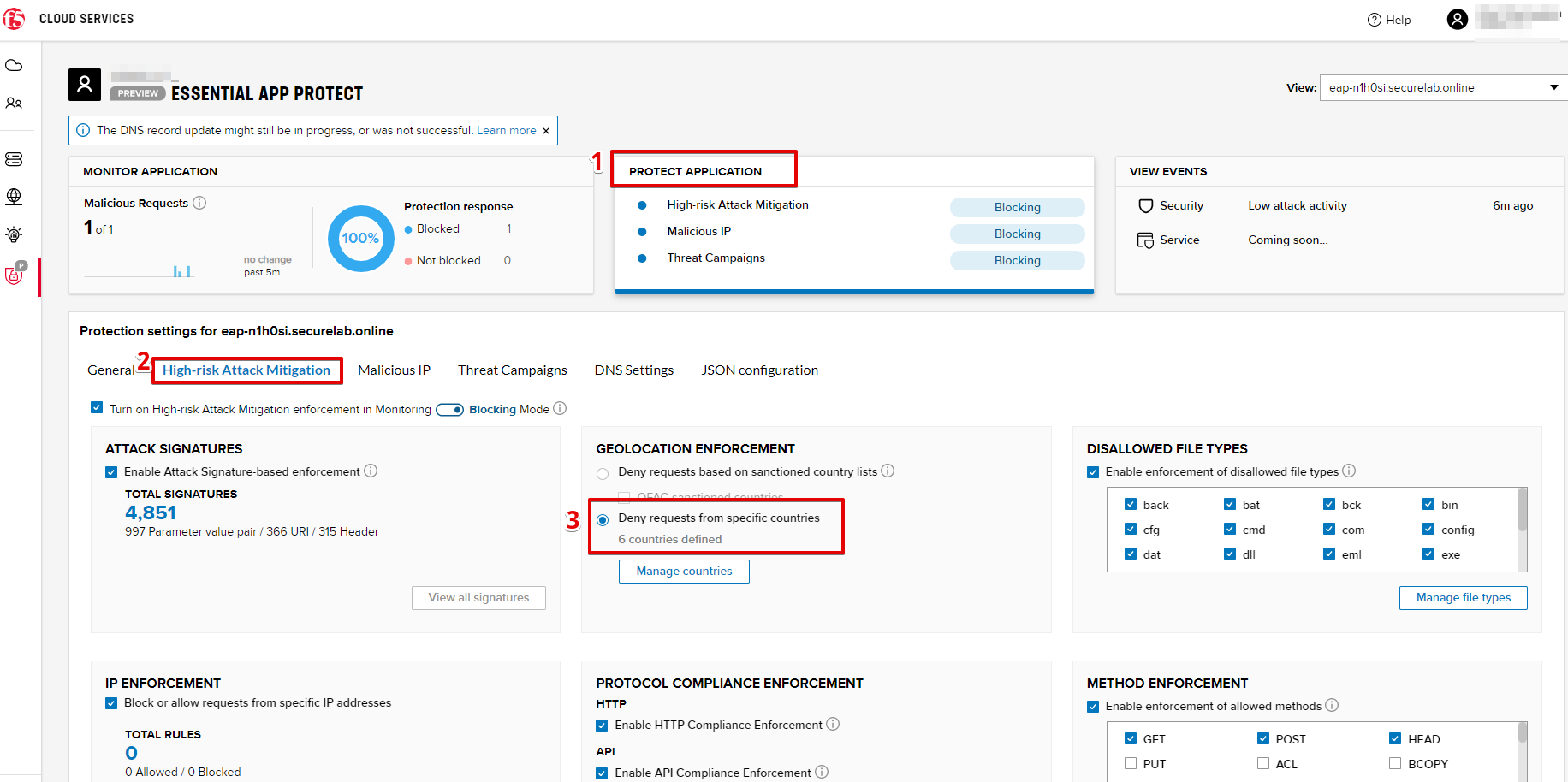
Task: Click the Help link in header
Action: point(1399,20)
